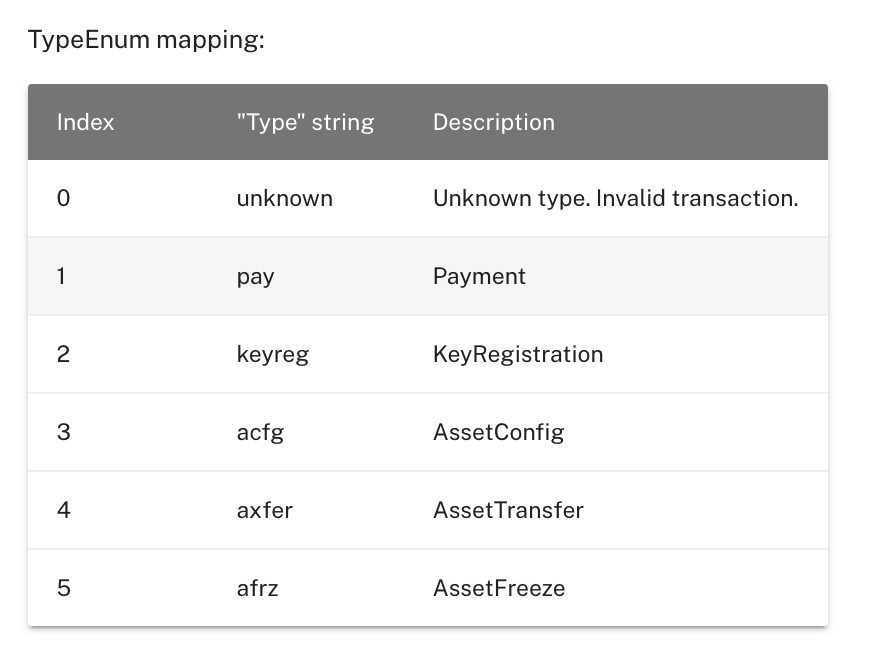Click the 'TypeEnum mapping:' heading text
This screenshot has width=870, height=660.
click(x=146, y=41)
